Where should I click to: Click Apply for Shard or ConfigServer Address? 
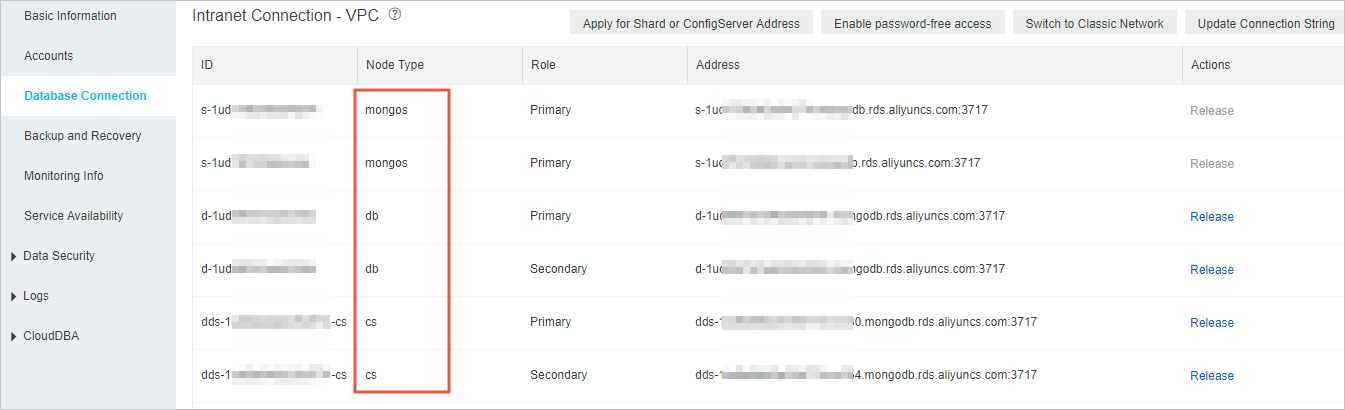(x=691, y=23)
